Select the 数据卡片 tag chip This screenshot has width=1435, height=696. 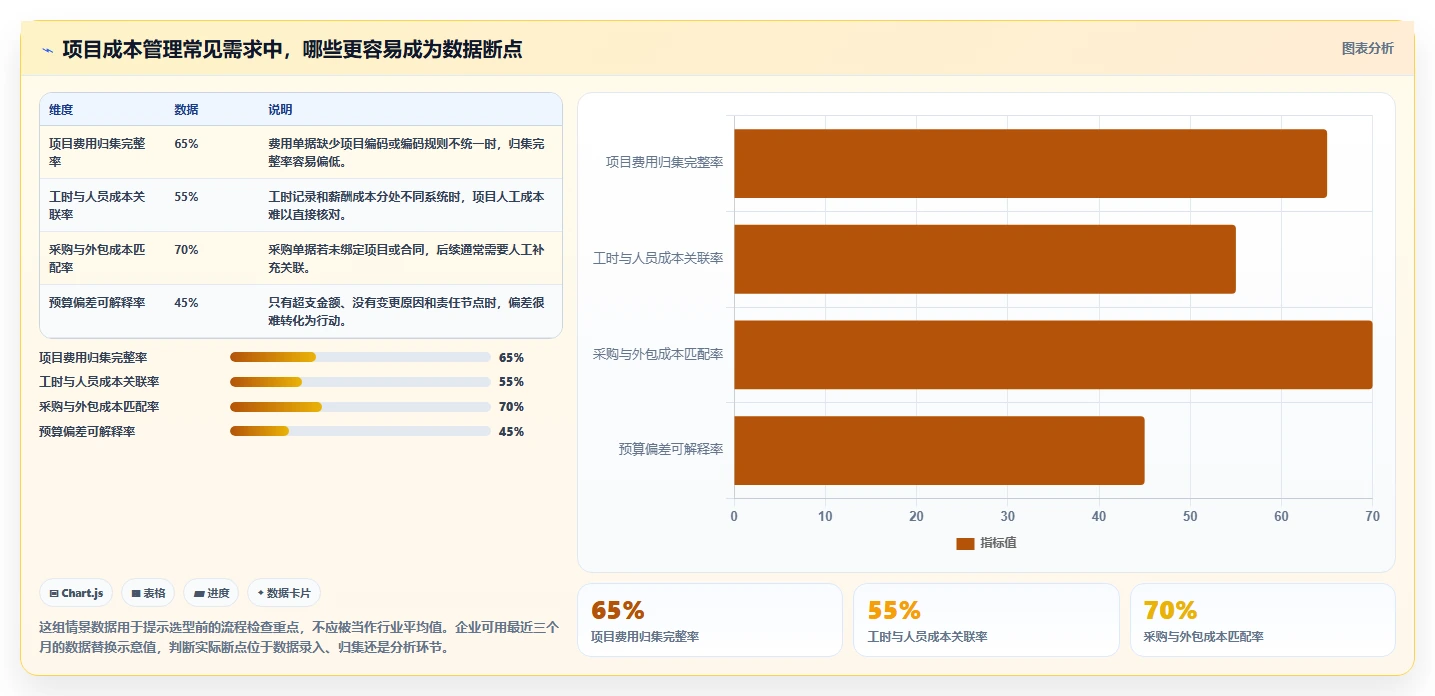pyautogui.click(x=284, y=593)
